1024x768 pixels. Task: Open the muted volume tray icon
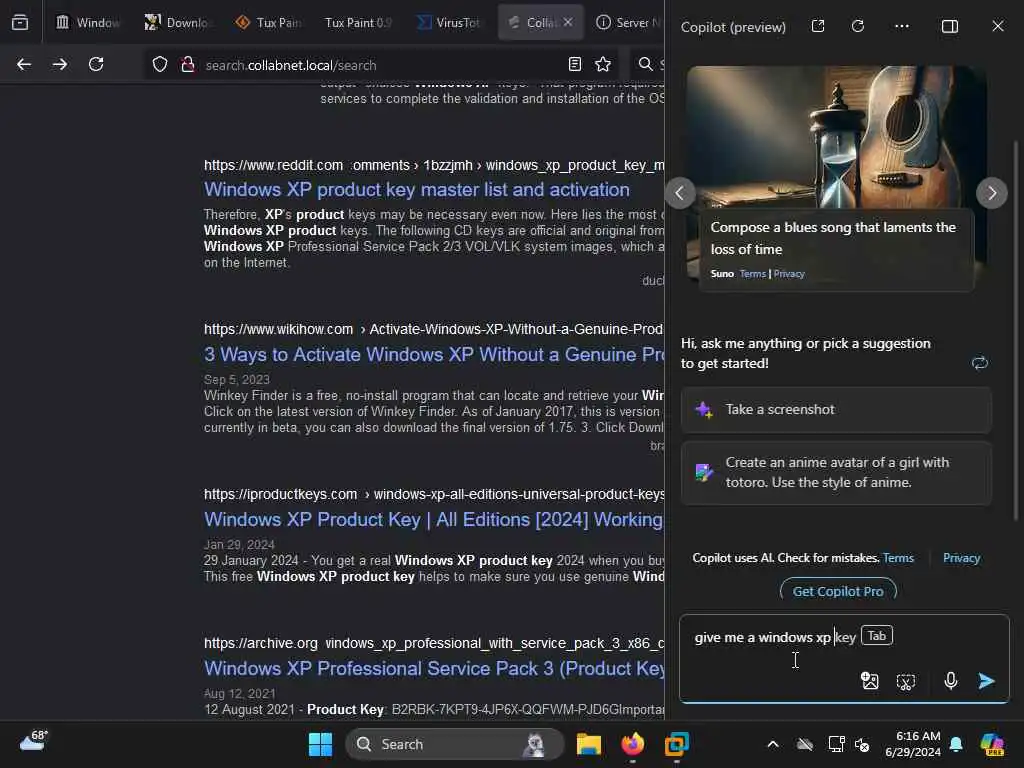point(862,744)
